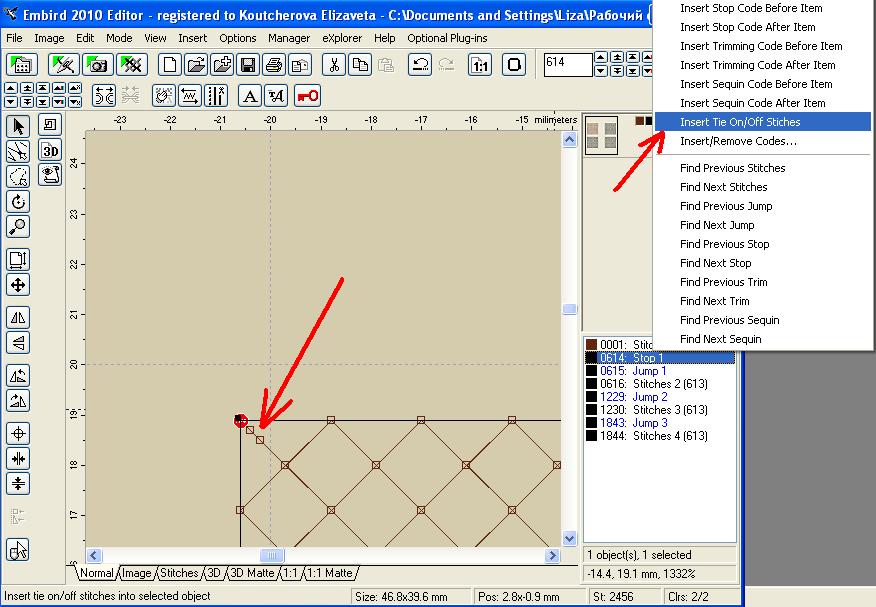Click the 1:1 zoom toolbar button

(481, 65)
